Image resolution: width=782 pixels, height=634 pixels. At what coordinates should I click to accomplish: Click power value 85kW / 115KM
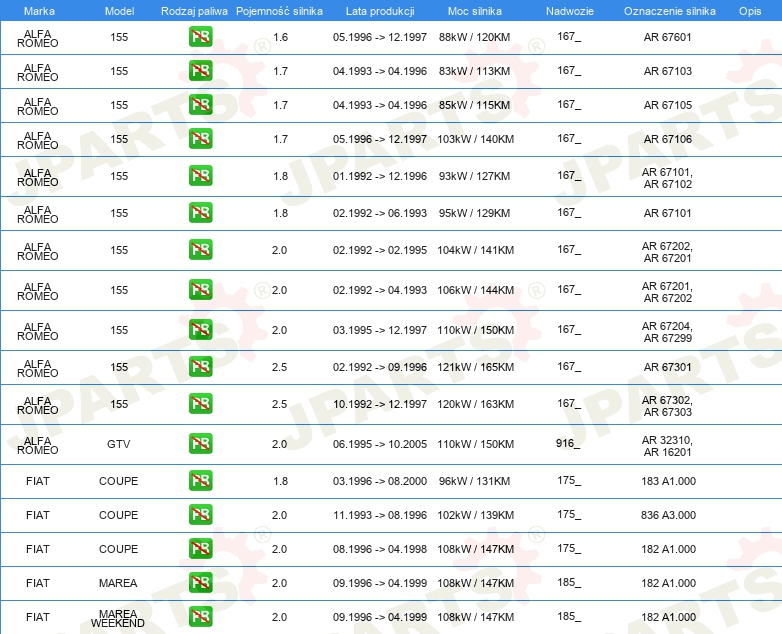coord(474,105)
